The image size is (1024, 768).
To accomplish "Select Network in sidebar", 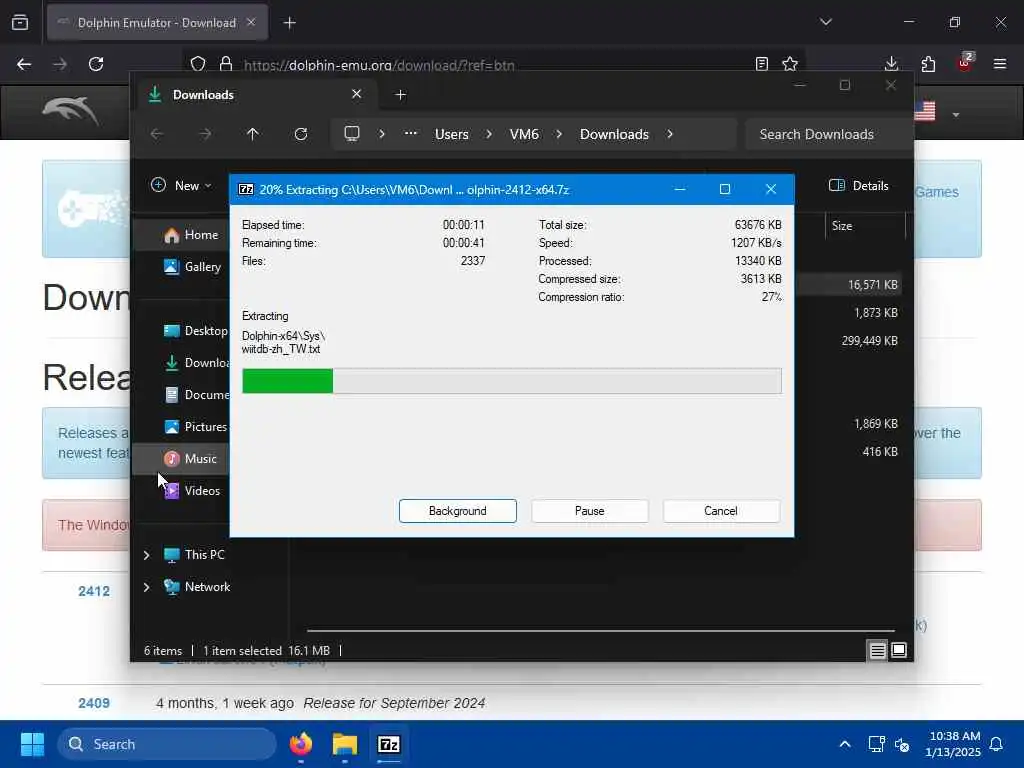I will 207,586.
